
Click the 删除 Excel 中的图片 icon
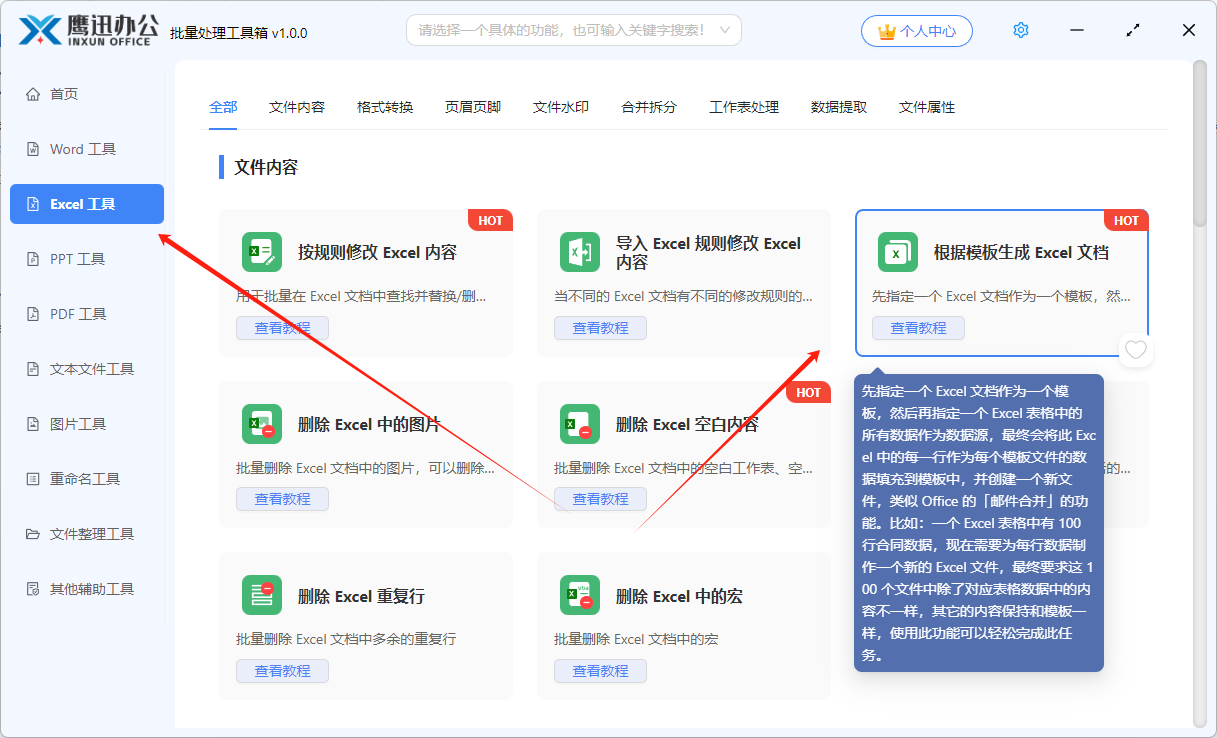coord(262,424)
